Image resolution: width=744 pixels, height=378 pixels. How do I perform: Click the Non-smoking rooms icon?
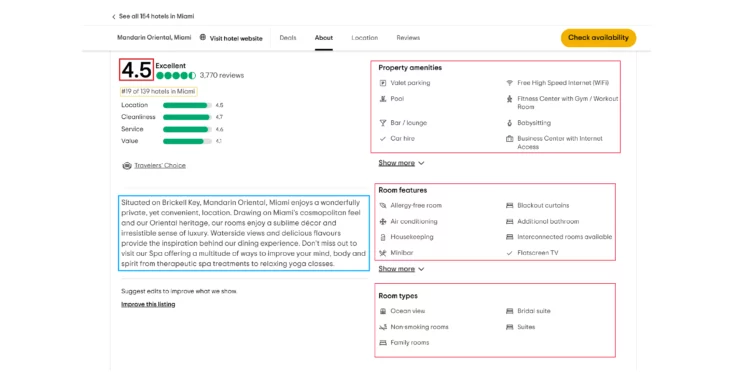coord(383,327)
